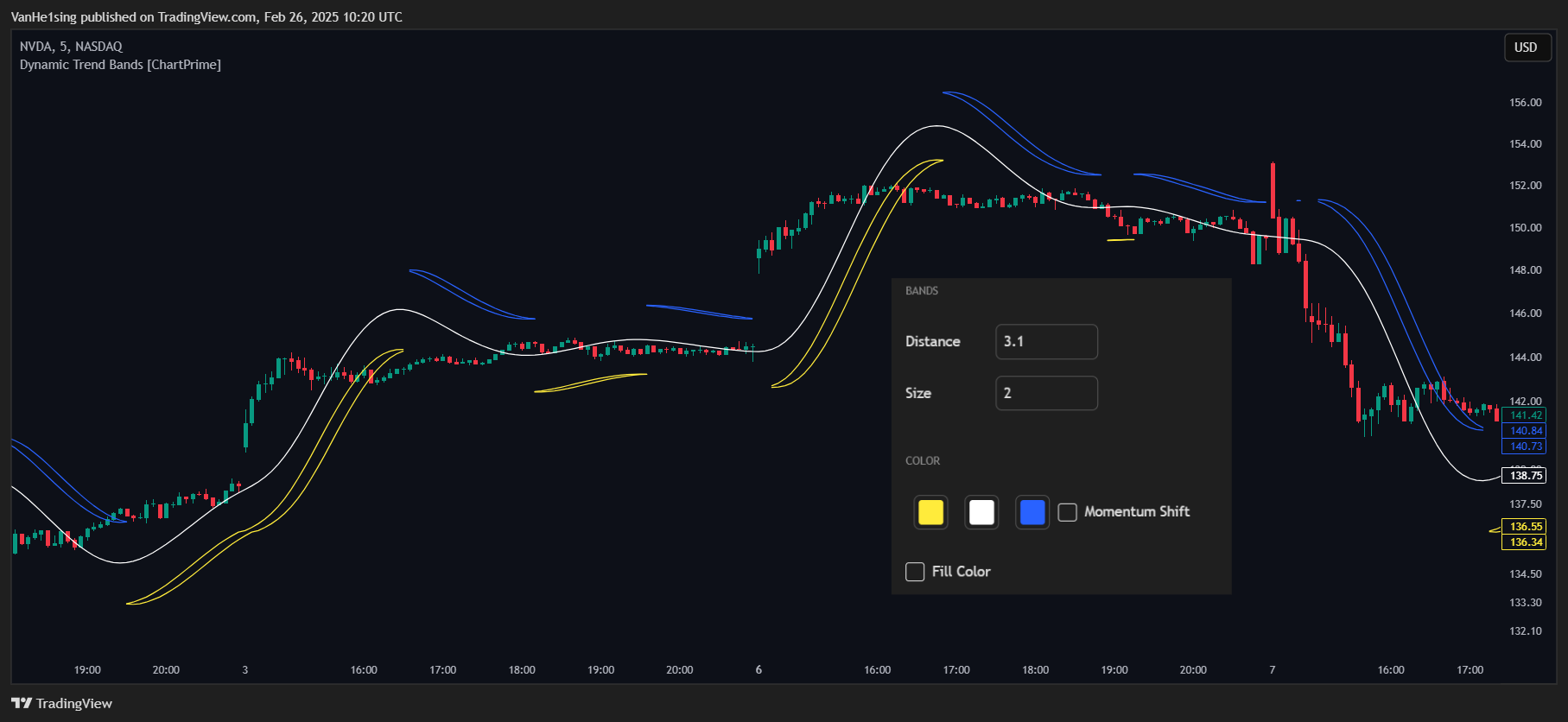Click the 133.30 price axis value
The image size is (1568, 722).
point(1525,603)
